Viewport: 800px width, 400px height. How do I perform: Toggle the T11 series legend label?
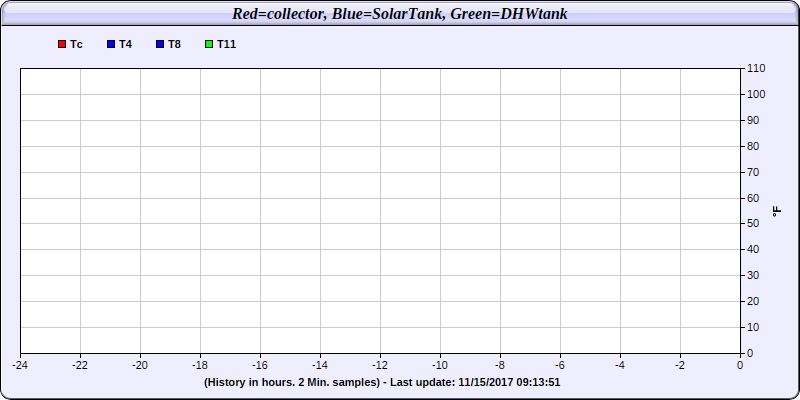point(227,44)
